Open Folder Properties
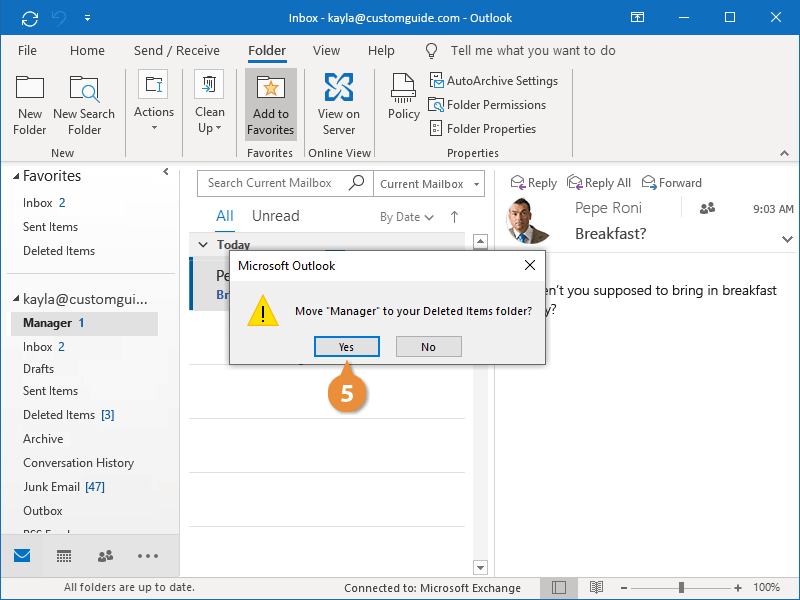 click(x=483, y=129)
